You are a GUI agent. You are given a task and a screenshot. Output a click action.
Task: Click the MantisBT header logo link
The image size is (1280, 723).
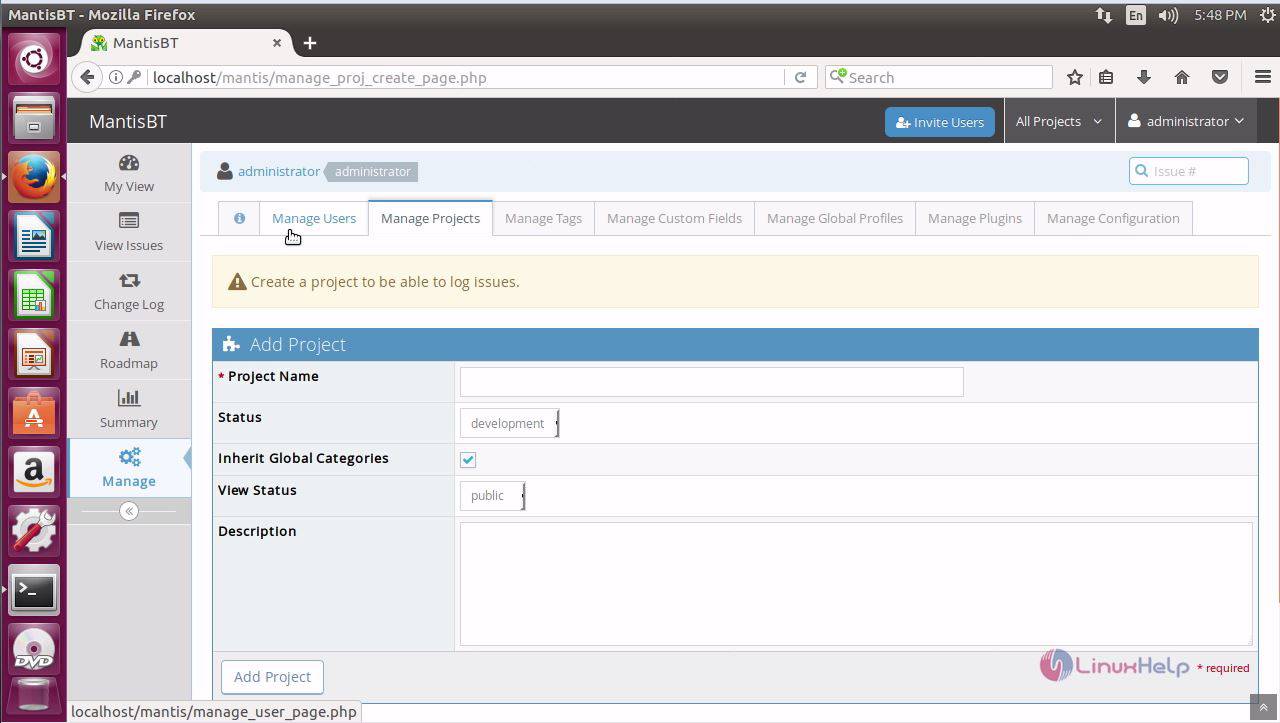click(128, 121)
